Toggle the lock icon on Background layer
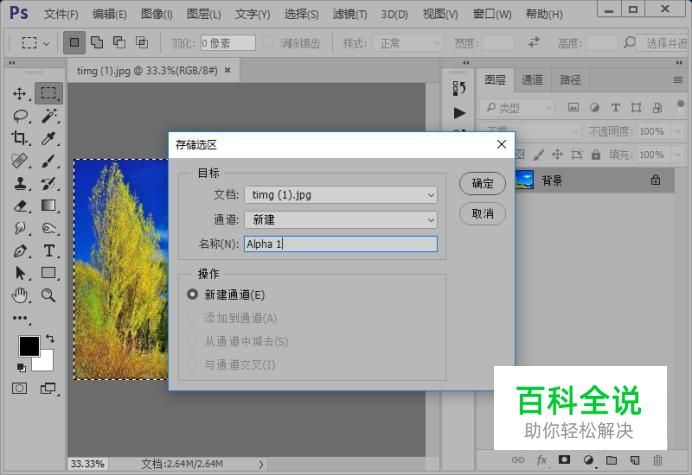Viewport: 692px width, 475px height. point(655,180)
